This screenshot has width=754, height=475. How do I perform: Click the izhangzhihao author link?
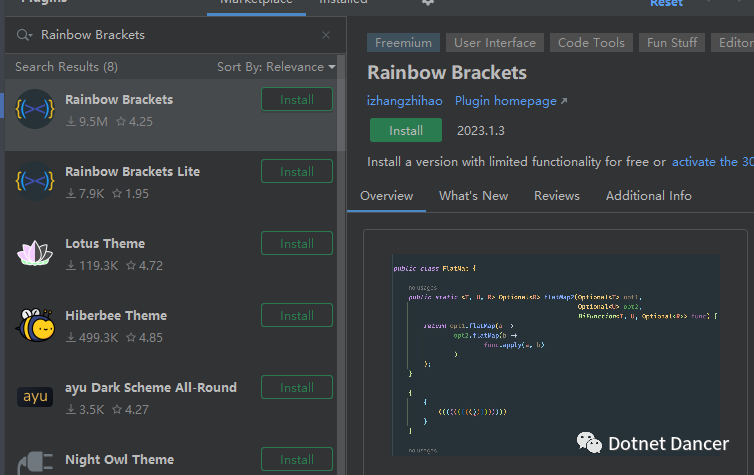[405, 101]
